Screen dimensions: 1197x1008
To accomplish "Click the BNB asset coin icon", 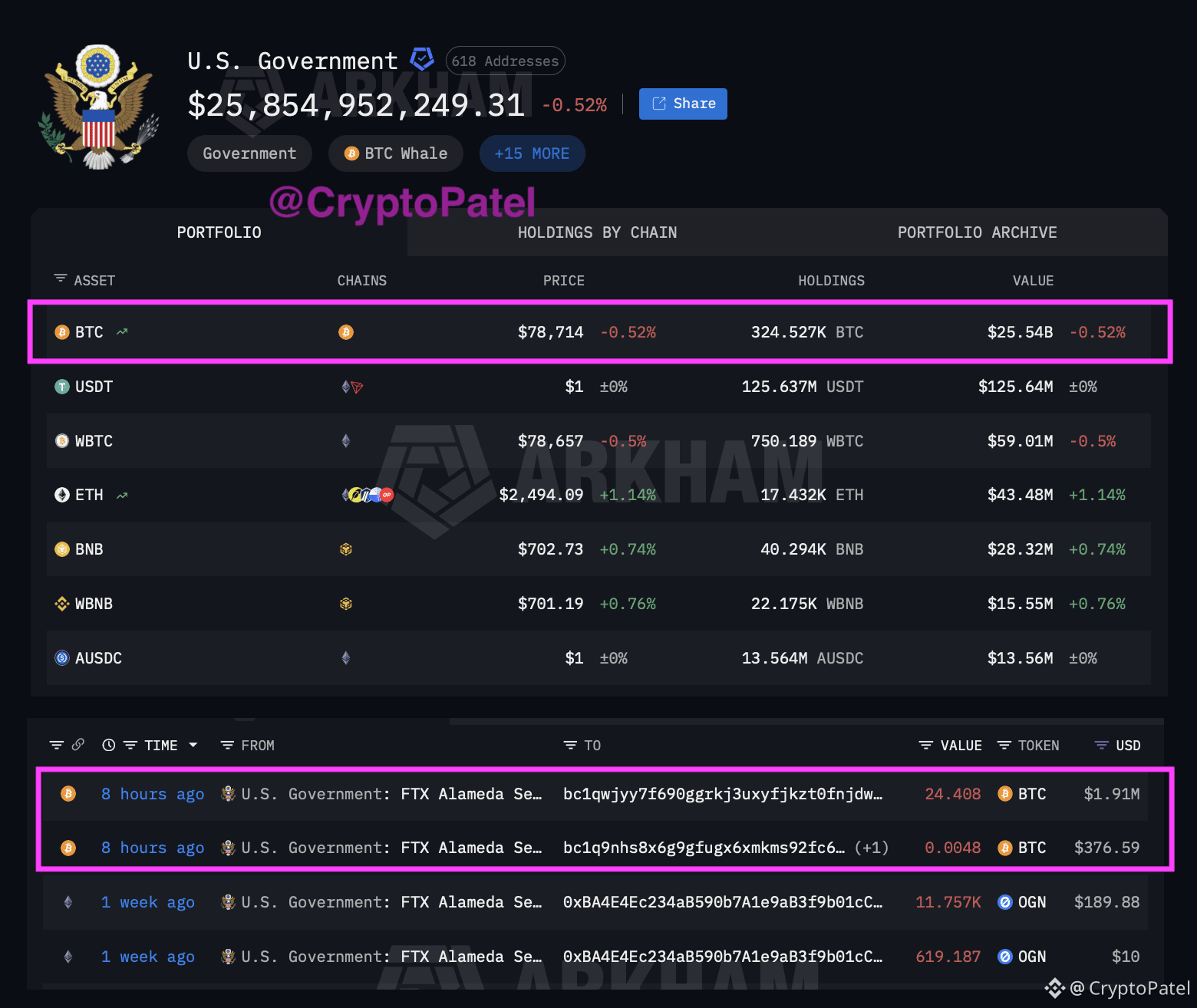I will 62,549.
